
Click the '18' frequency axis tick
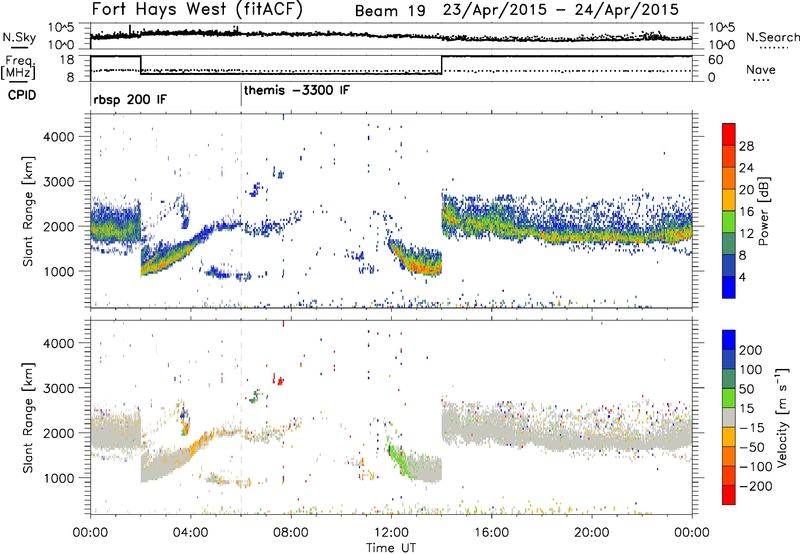coord(67,60)
